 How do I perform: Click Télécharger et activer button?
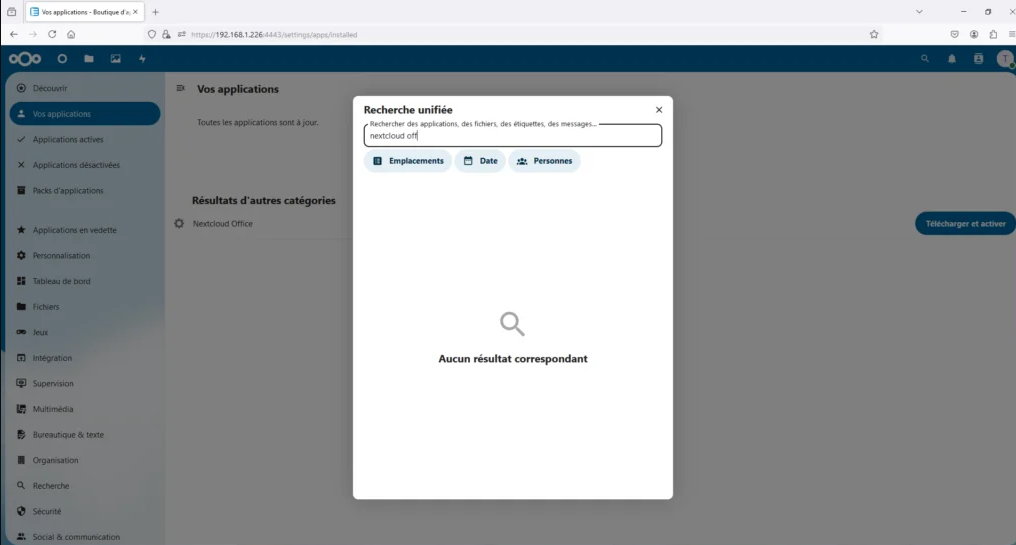coord(965,224)
